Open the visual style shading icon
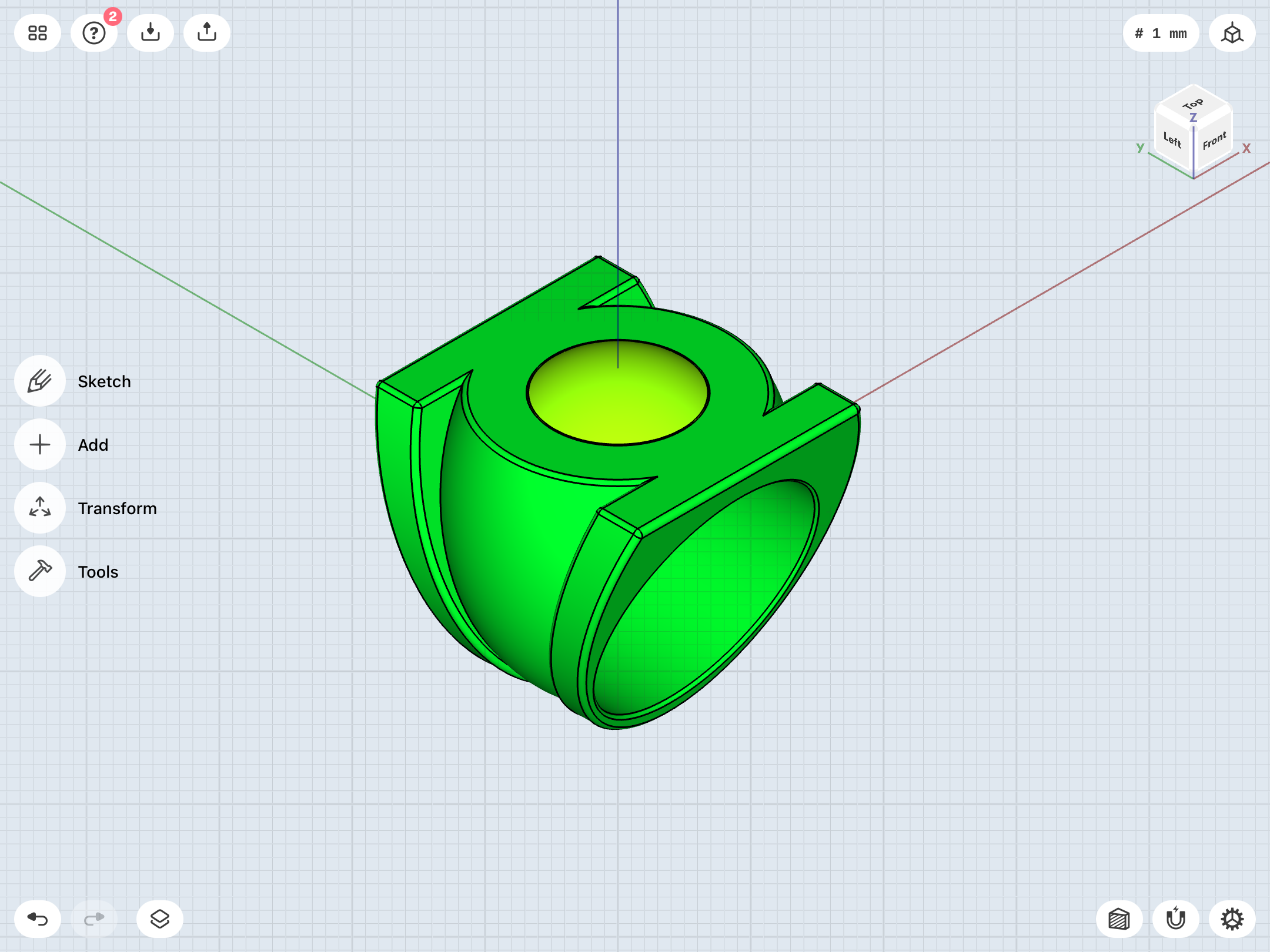The image size is (1270, 952). coord(1119,919)
